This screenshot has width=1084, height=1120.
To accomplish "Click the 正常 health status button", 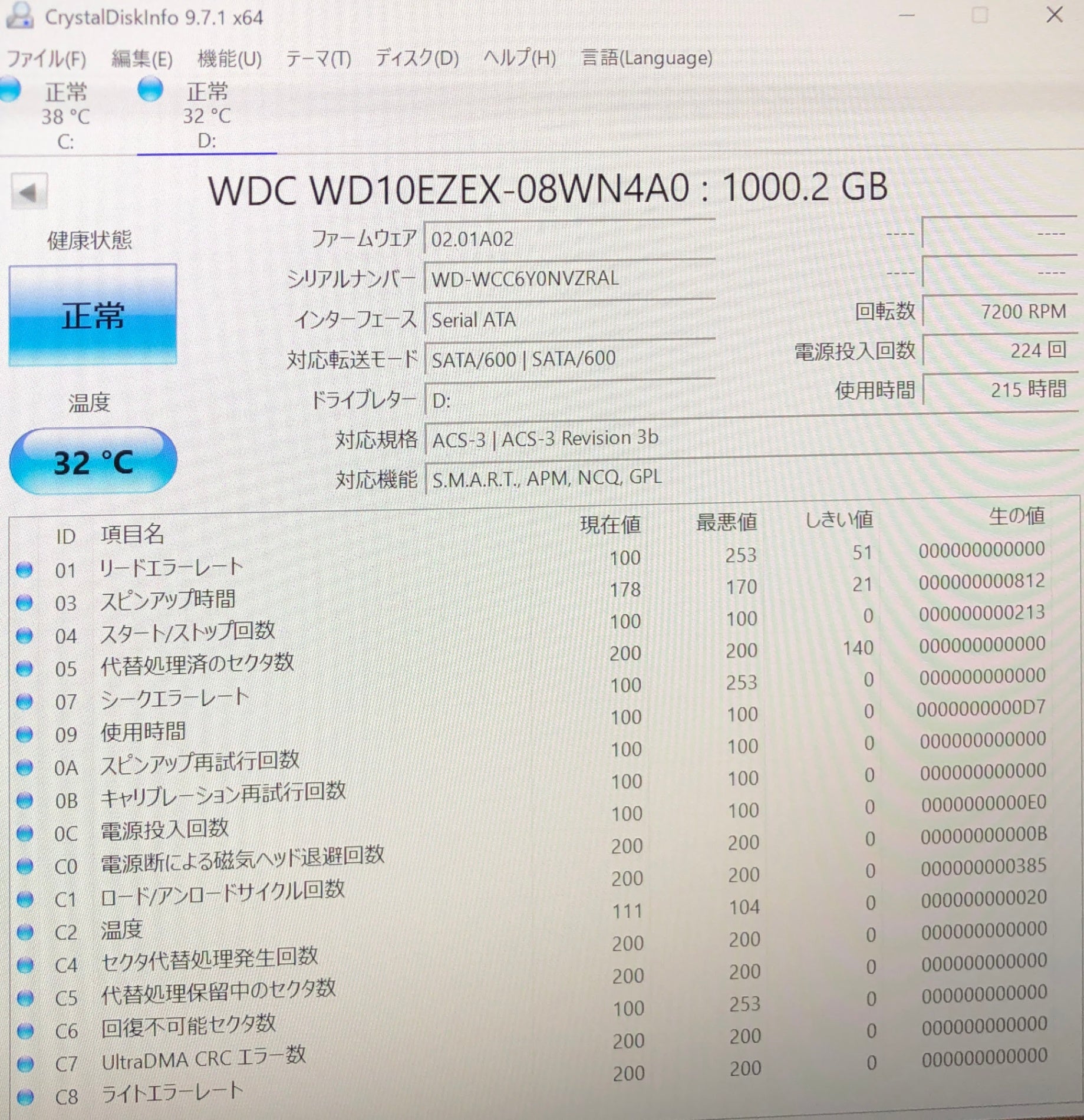I will pyautogui.click(x=93, y=315).
